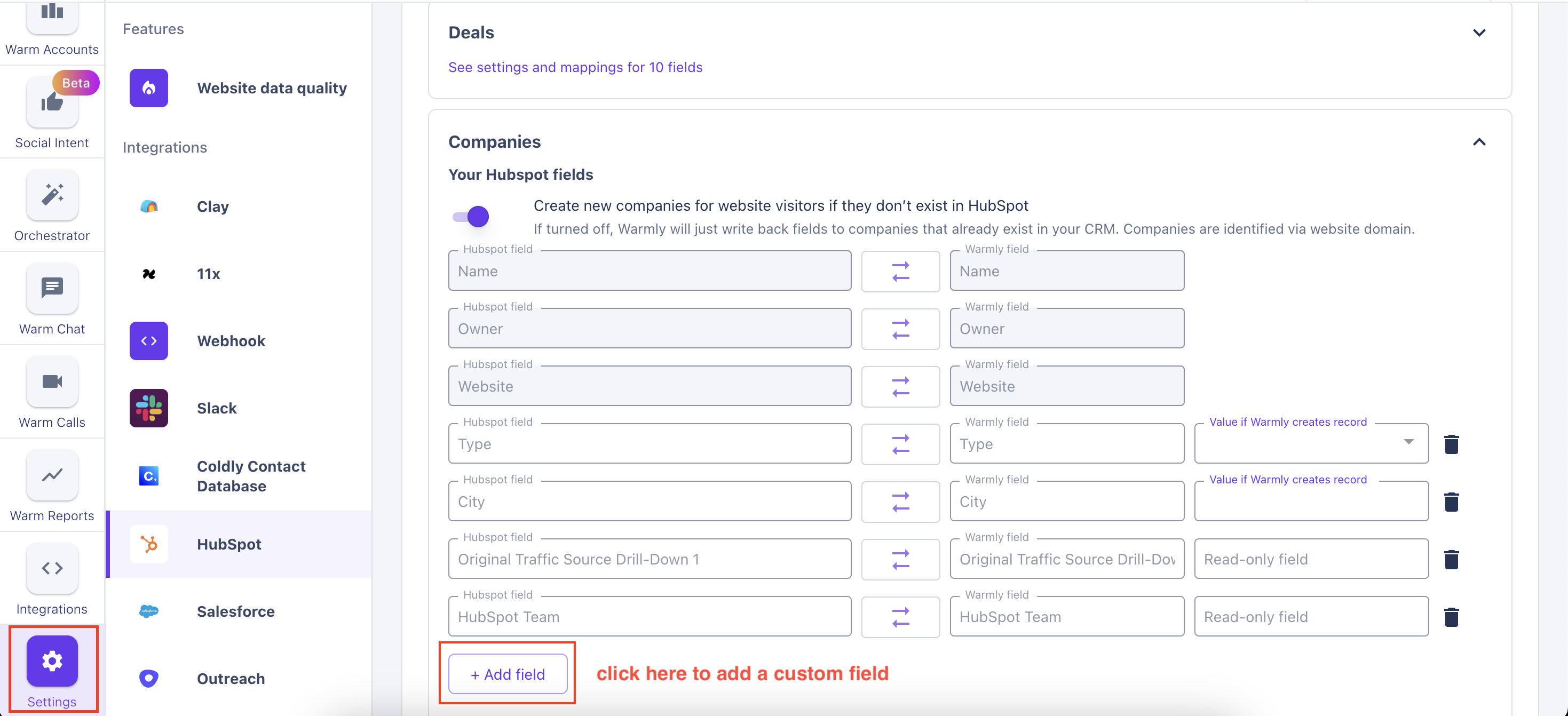Click City value if Warmly creates record input
The width and height of the screenshot is (1568, 716).
[x=1311, y=502]
